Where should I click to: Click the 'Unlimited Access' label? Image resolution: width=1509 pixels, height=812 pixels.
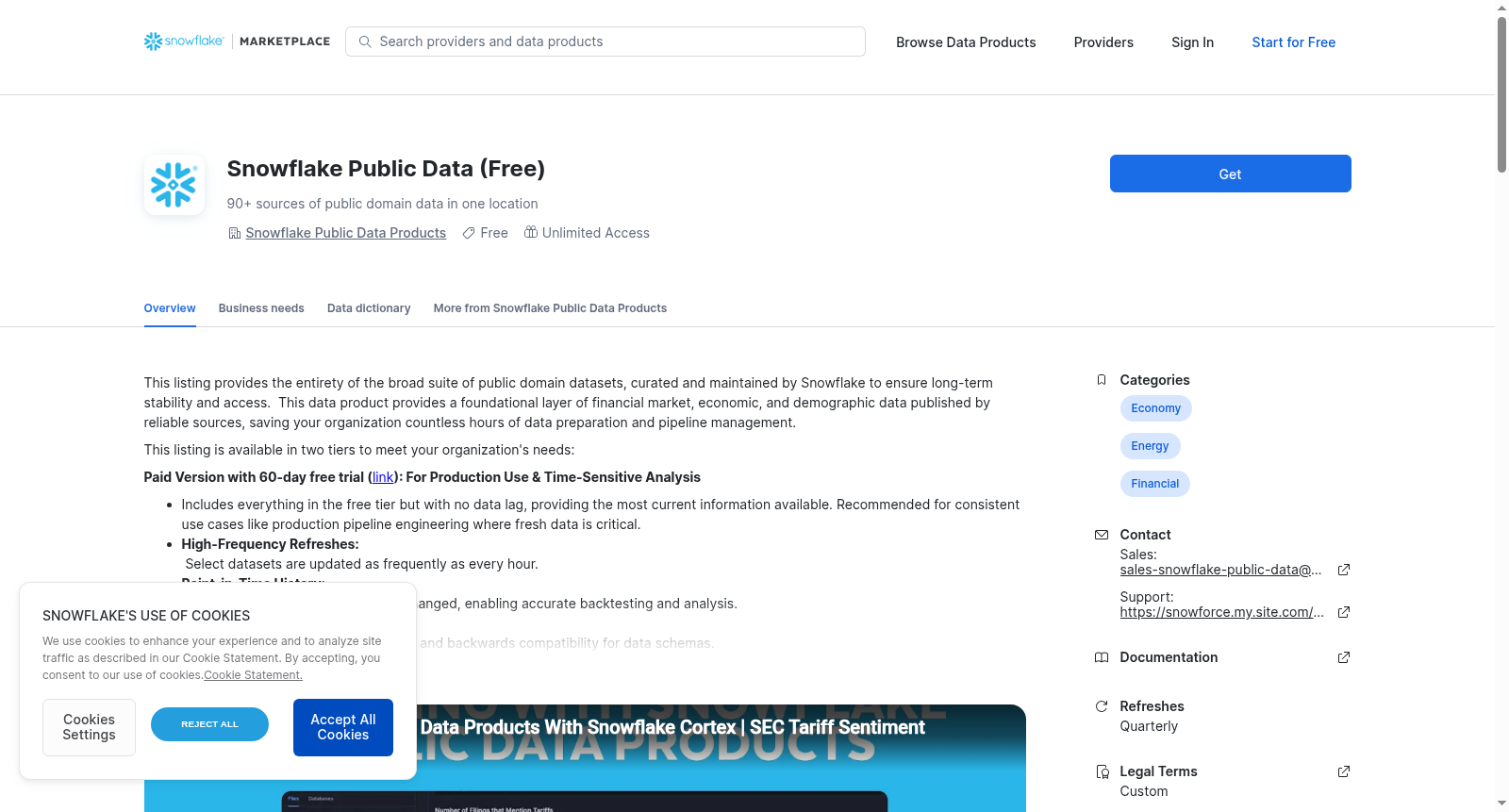pyautogui.click(x=595, y=233)
